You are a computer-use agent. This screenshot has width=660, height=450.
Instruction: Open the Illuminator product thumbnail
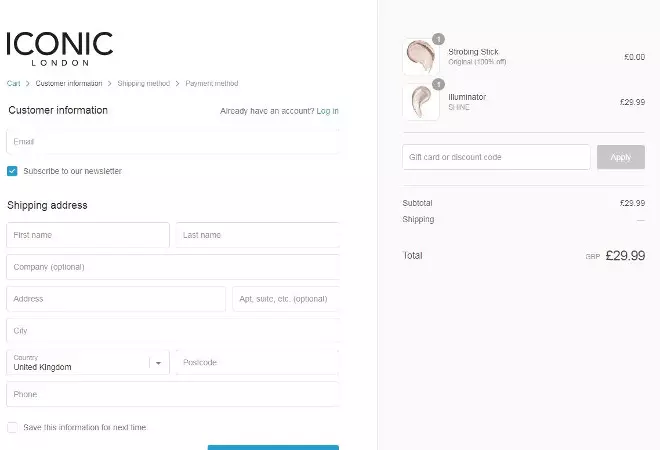(421, 101)
